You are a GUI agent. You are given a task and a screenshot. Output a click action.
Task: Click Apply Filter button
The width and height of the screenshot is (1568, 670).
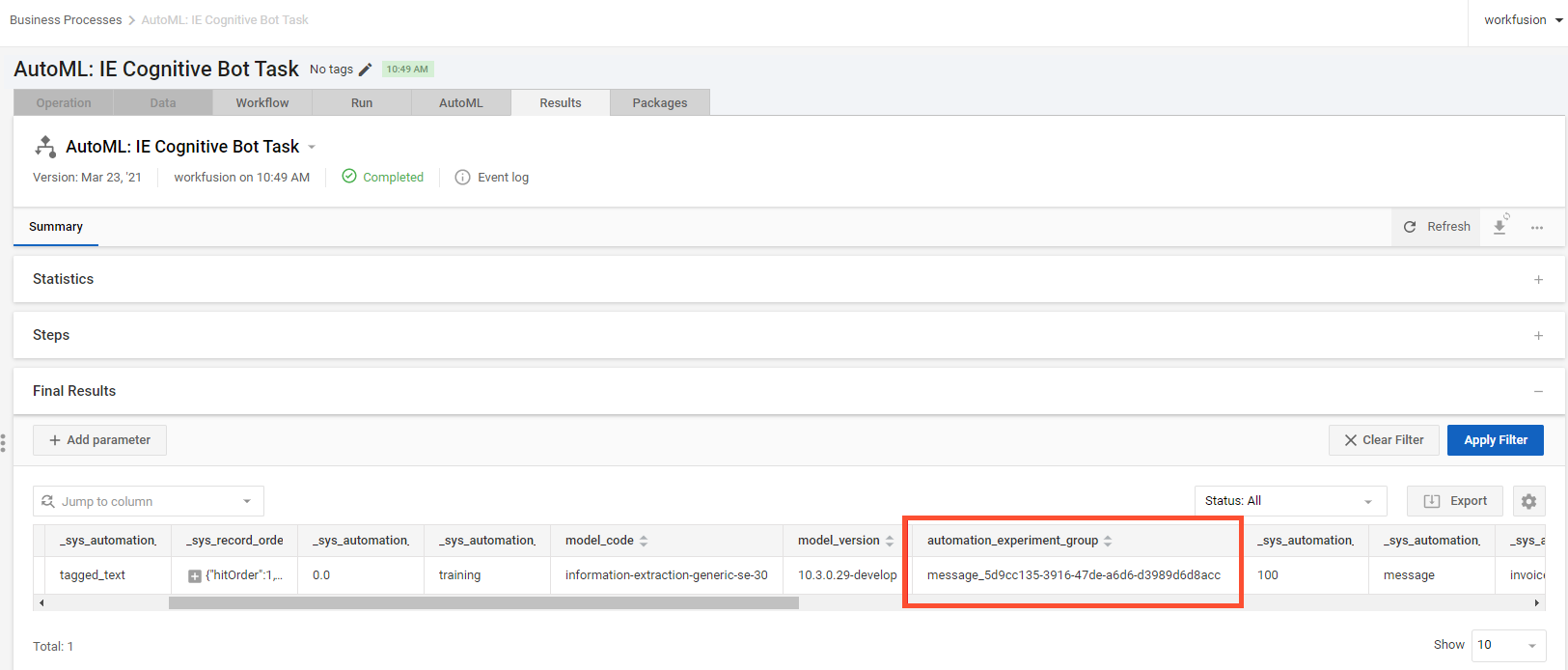(1495, 440)
